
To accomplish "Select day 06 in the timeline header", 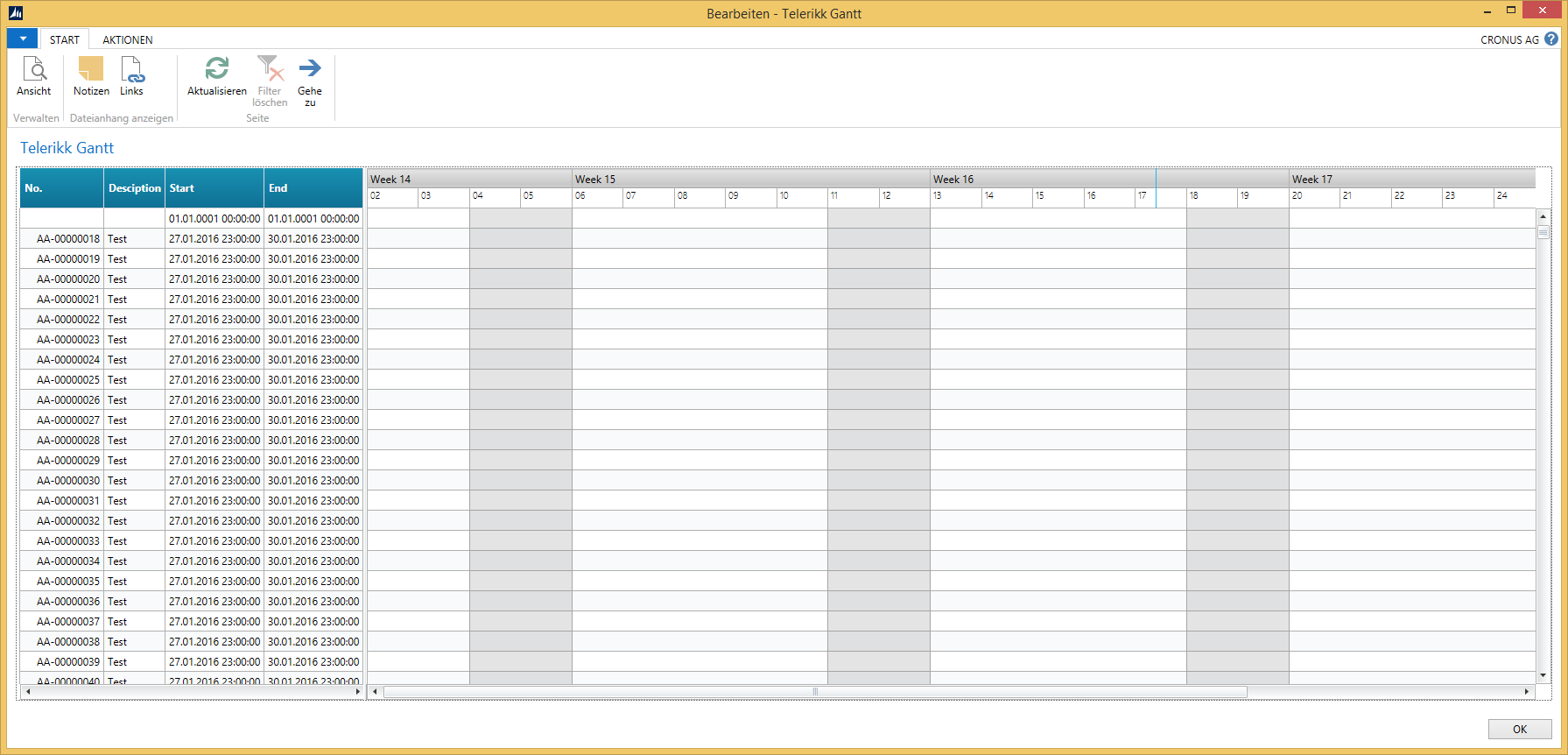I will (x=597, y=197).
